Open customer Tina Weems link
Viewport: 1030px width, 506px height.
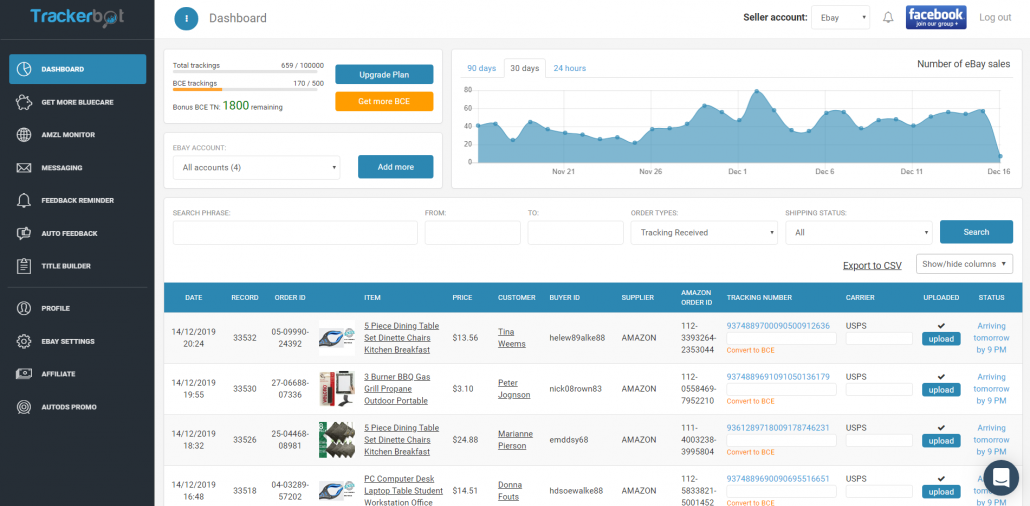[511, 338]
